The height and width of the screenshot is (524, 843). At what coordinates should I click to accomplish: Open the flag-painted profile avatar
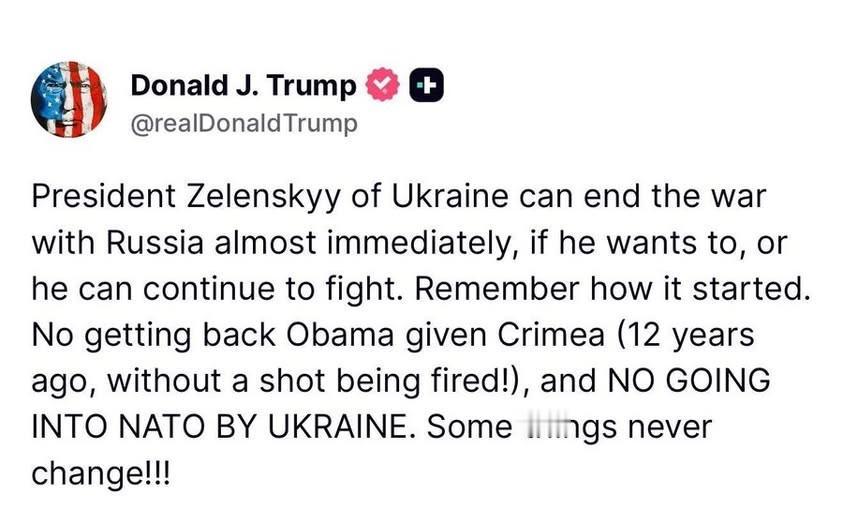click(69, 99)
